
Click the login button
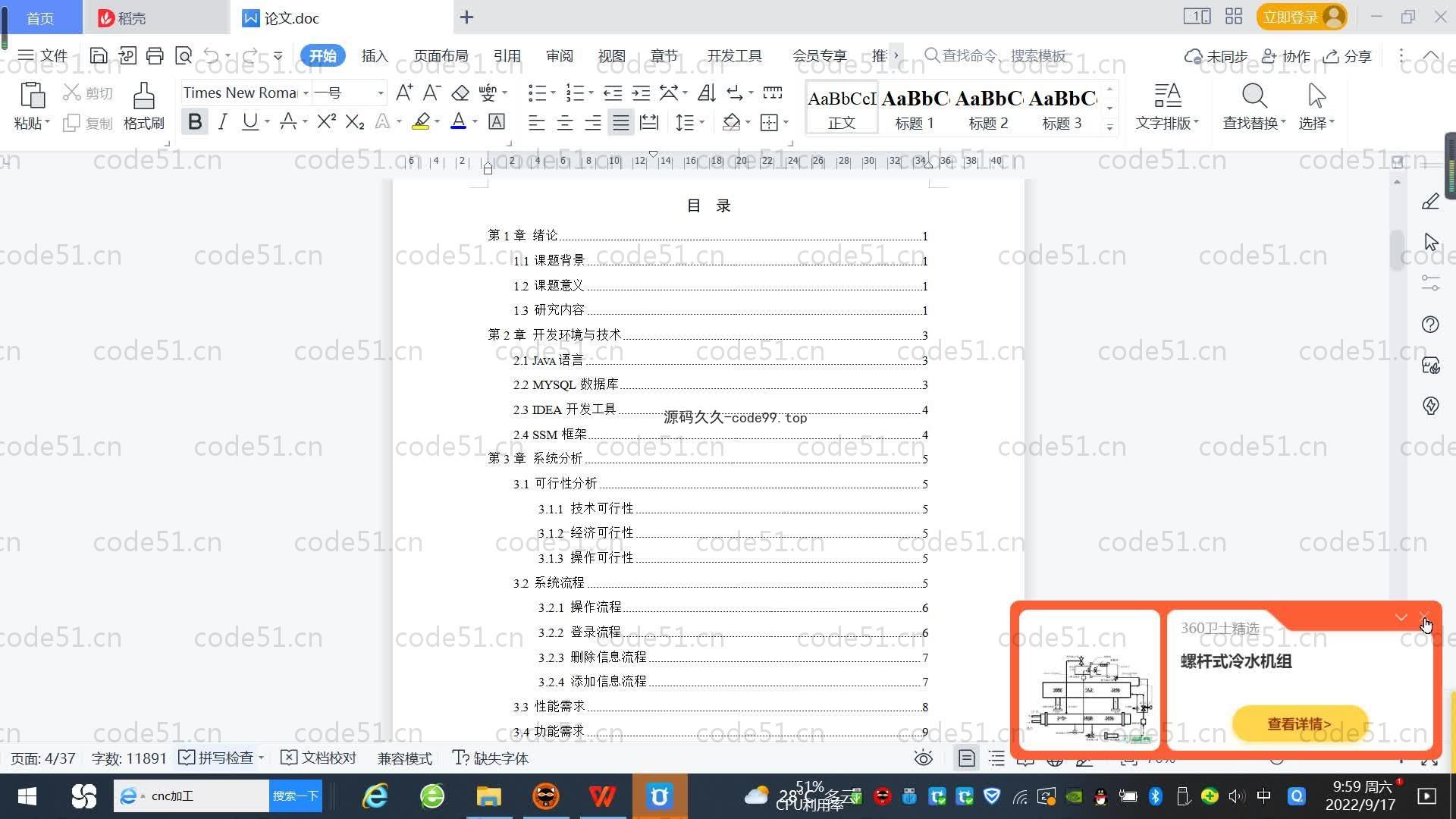(x=1301, y=17)
